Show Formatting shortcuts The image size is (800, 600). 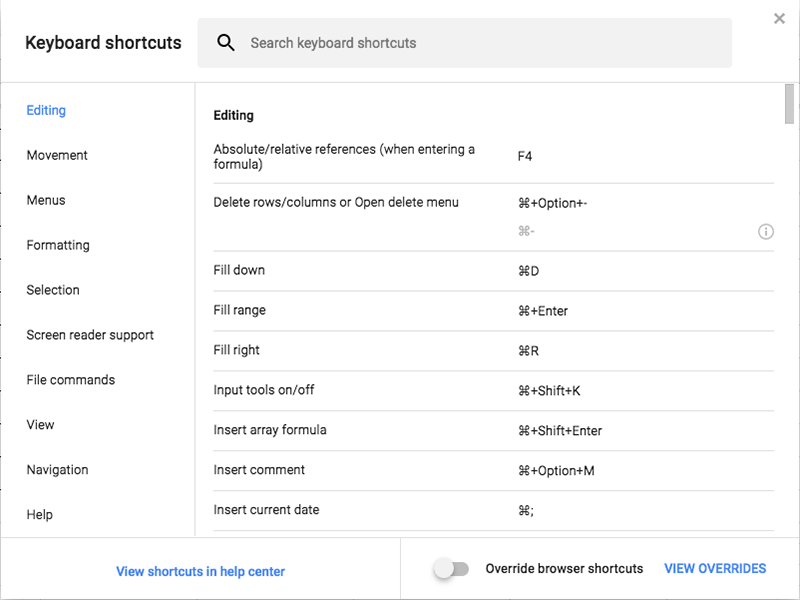coord(58,245)
